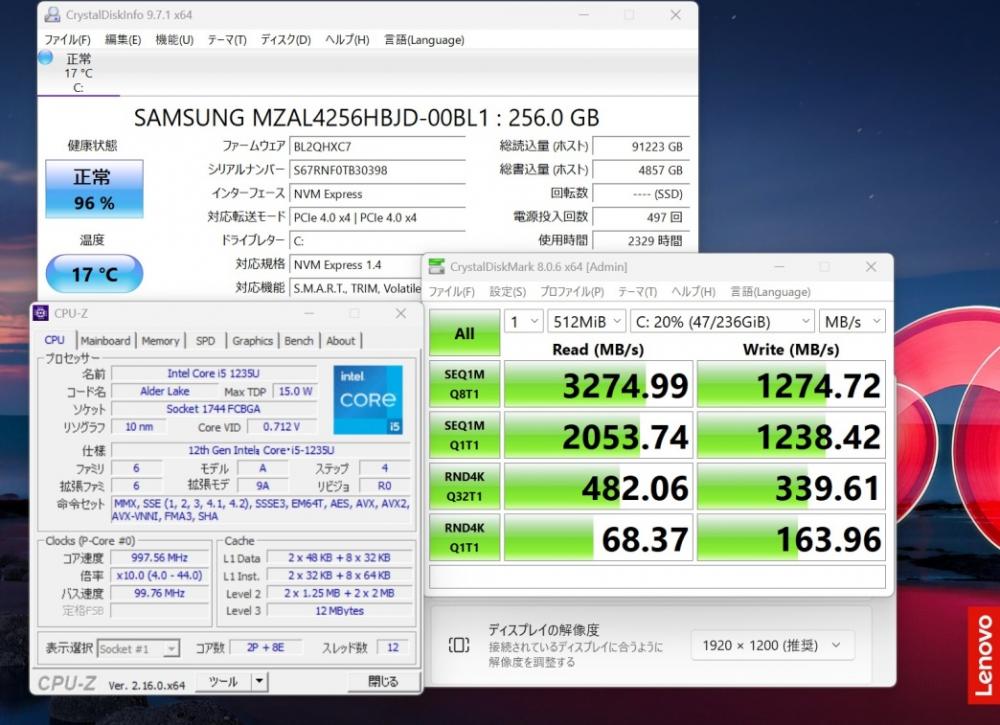Switch to the Memory tab in CPU-Z
The width and height of the screenshot is (1000, 725).
(x=161, y=341)
